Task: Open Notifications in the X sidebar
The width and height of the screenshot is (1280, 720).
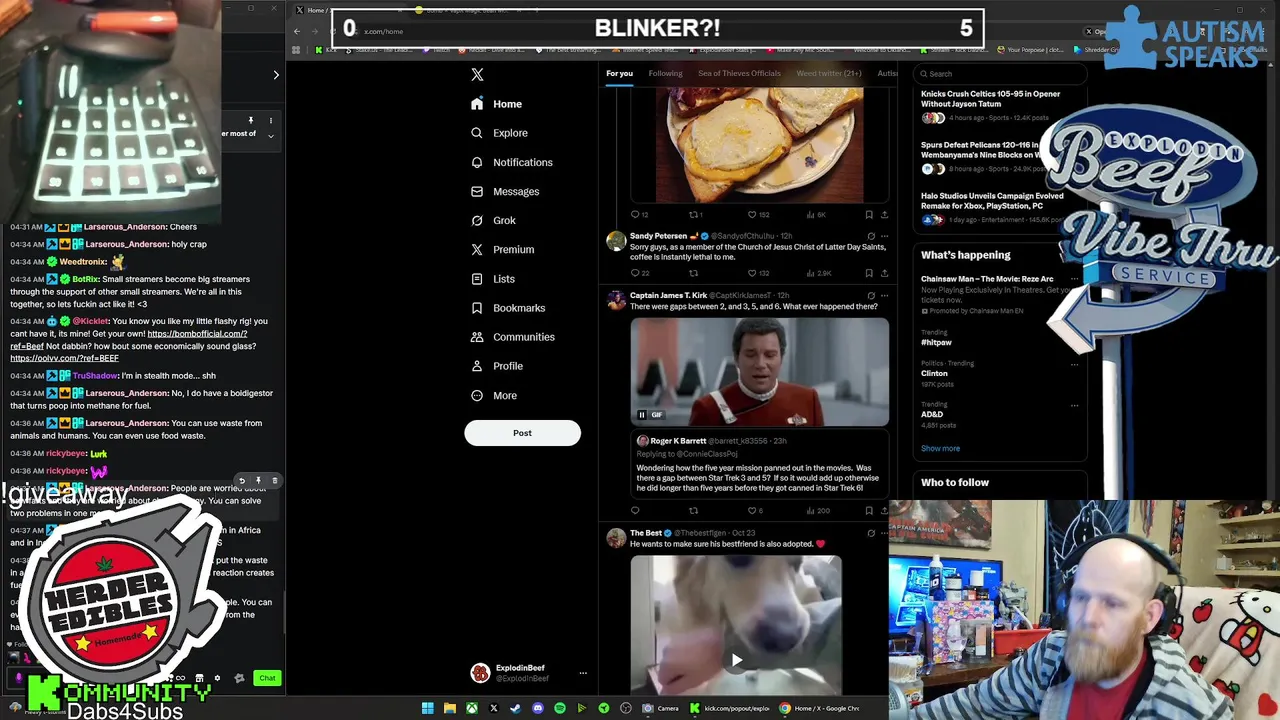Action: click(511, 162)
